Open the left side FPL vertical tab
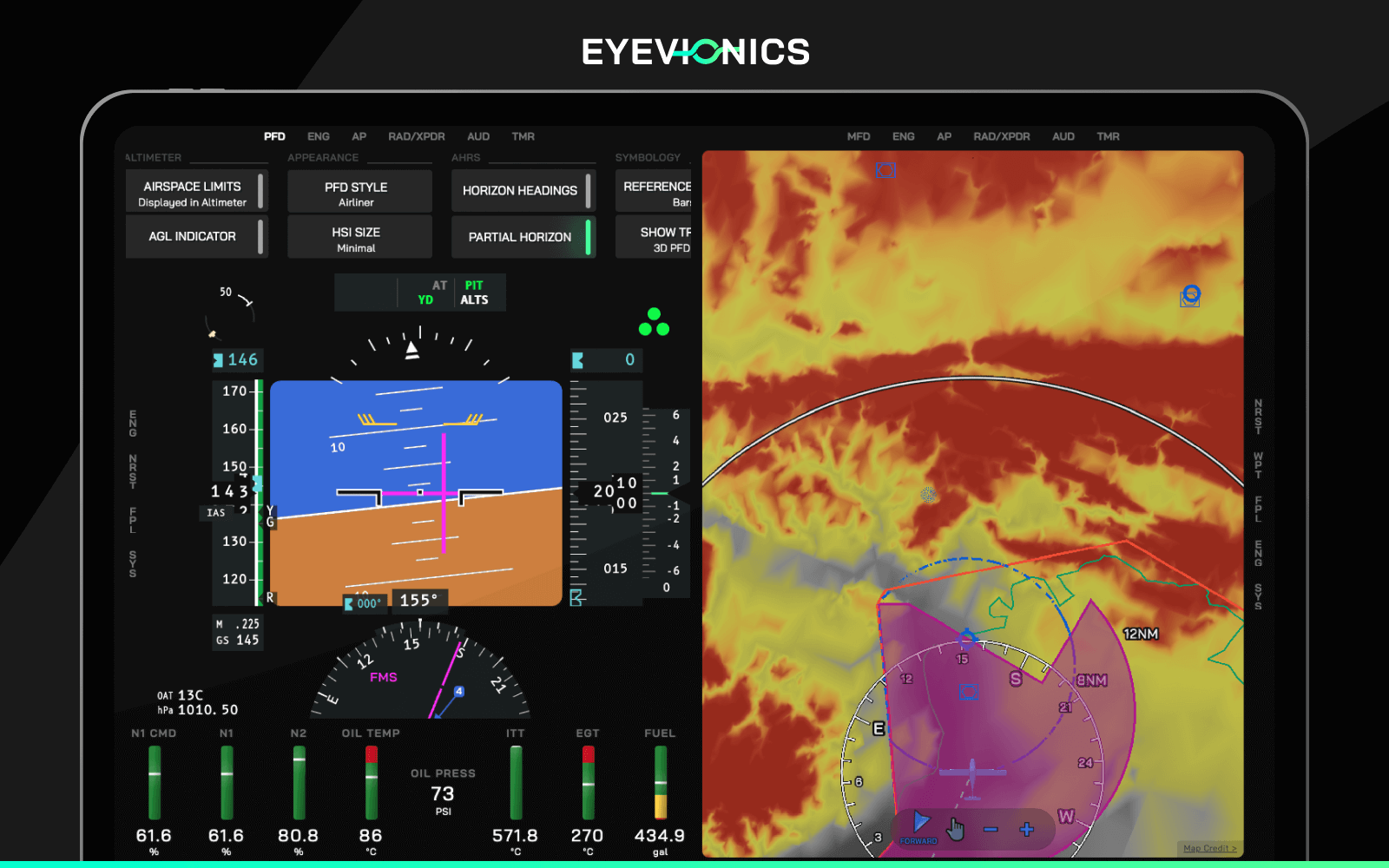The width and height of the screenshot is (1389, 868). click(x=133, y=520)
